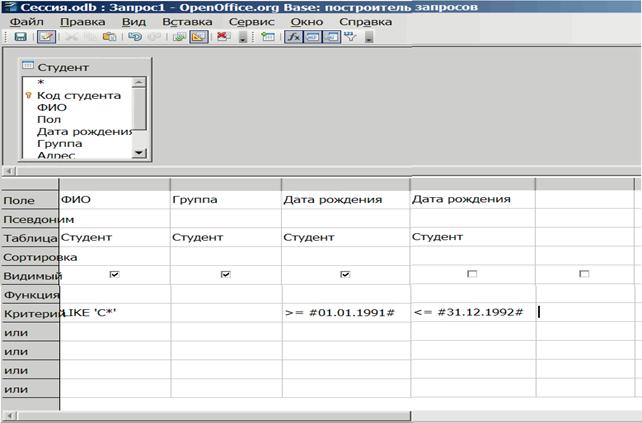This screenshot has height=423, width=642.
Task: Open Поле cell of the empty fifth column
Action: (x=584, y=199)
